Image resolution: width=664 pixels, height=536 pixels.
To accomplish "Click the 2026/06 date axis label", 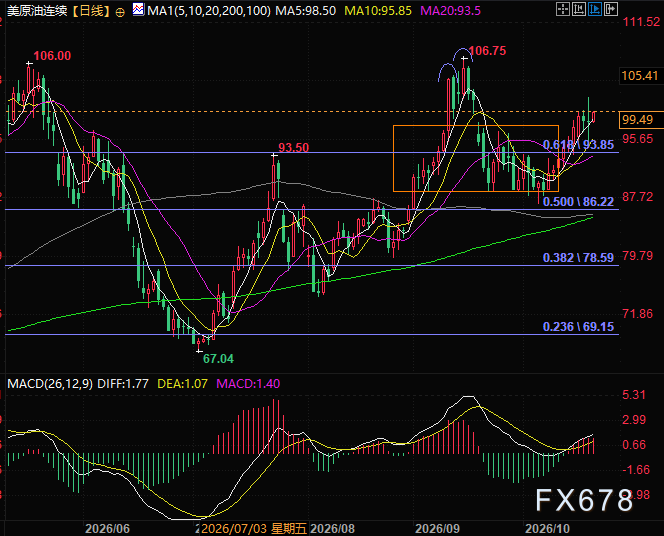I will coord(108,528).
